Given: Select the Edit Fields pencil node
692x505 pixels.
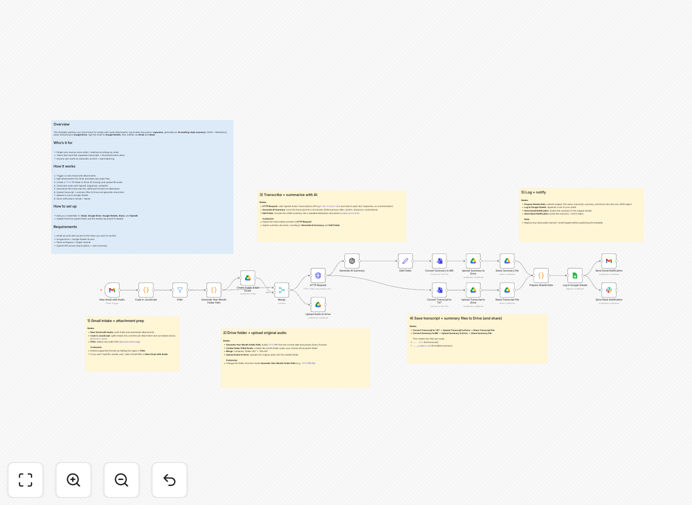Looking at the screenshot, I should 405,261.
